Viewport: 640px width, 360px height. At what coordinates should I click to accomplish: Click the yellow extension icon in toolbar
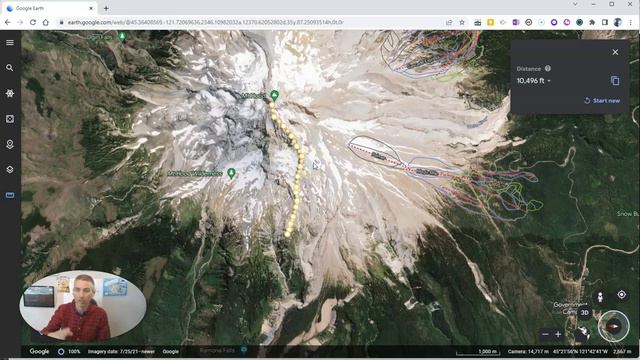point(490,22)
